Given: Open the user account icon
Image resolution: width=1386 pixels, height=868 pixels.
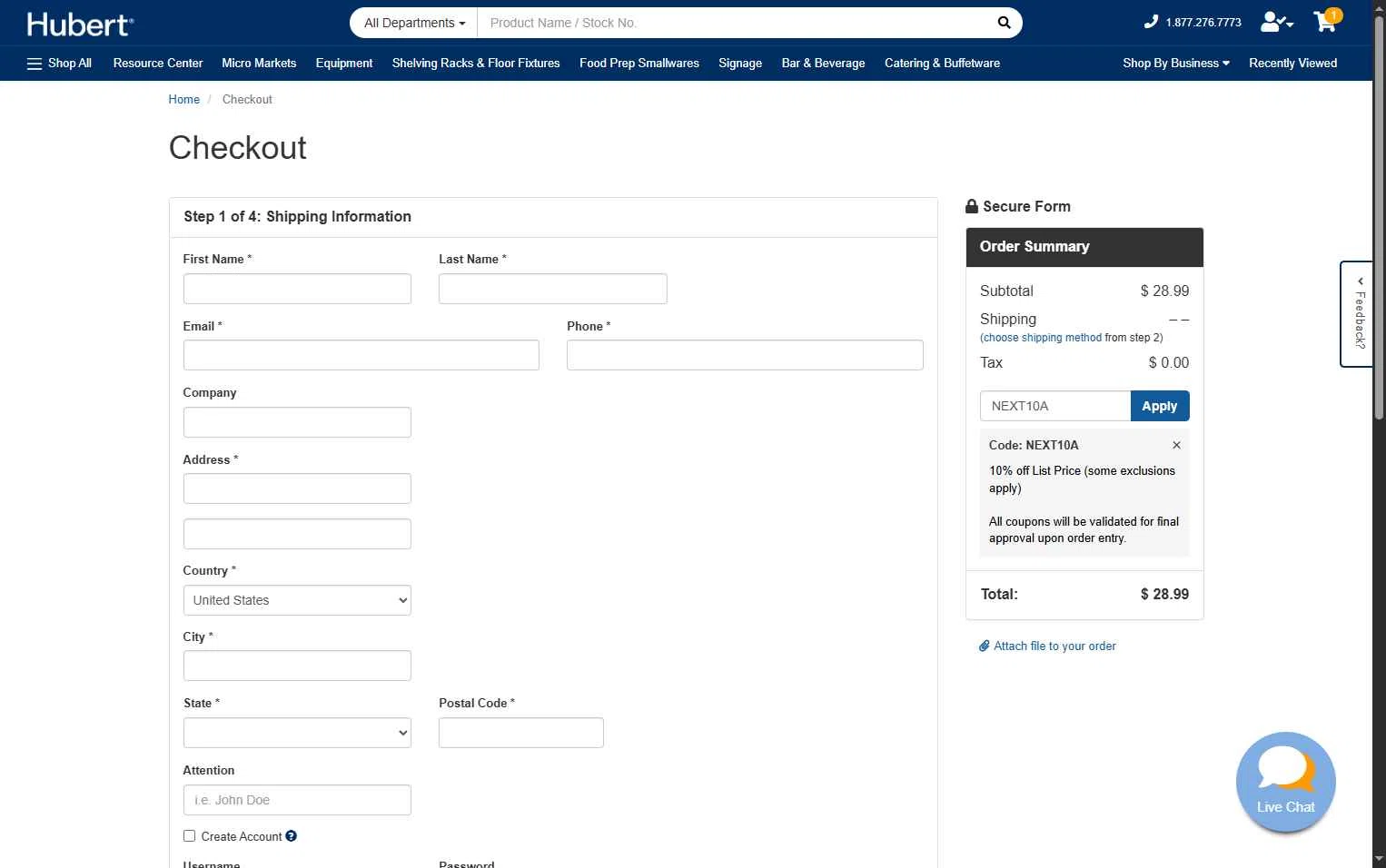Looking at the screenshot, I should coord(1276,22).
